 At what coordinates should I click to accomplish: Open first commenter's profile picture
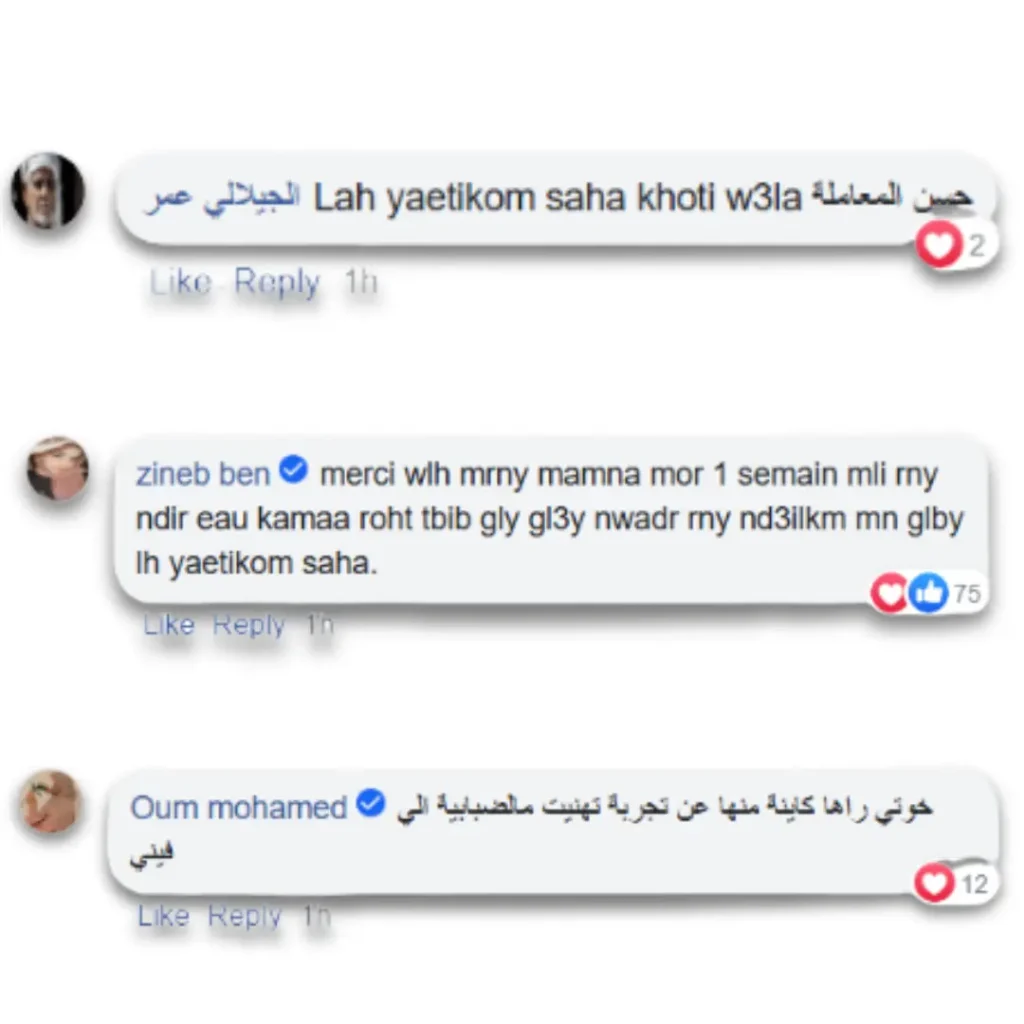pos(48,191)
